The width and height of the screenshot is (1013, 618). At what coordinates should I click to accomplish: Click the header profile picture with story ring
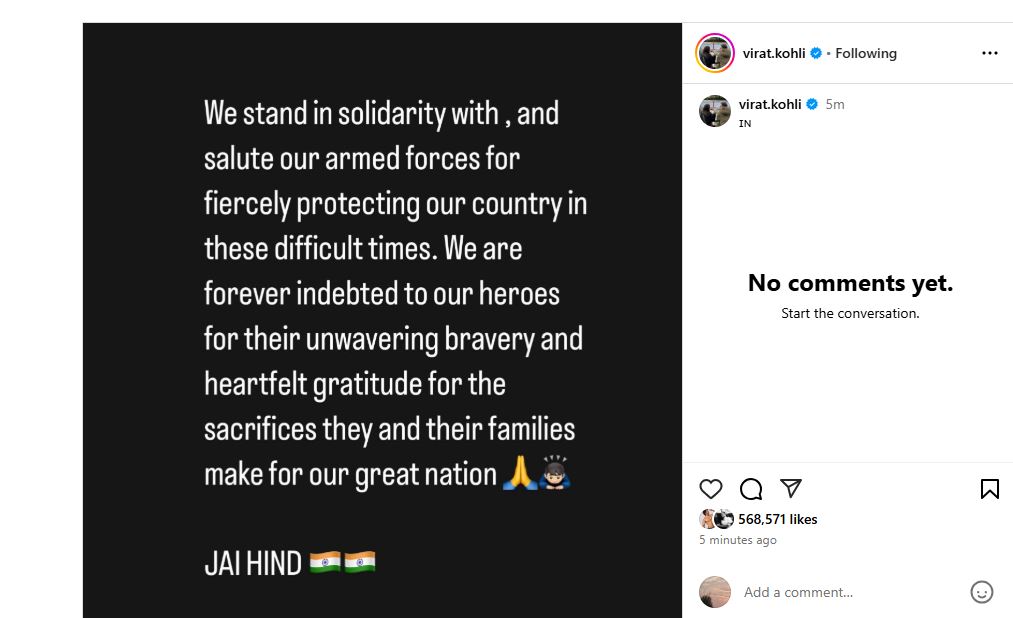click(714, 53)
